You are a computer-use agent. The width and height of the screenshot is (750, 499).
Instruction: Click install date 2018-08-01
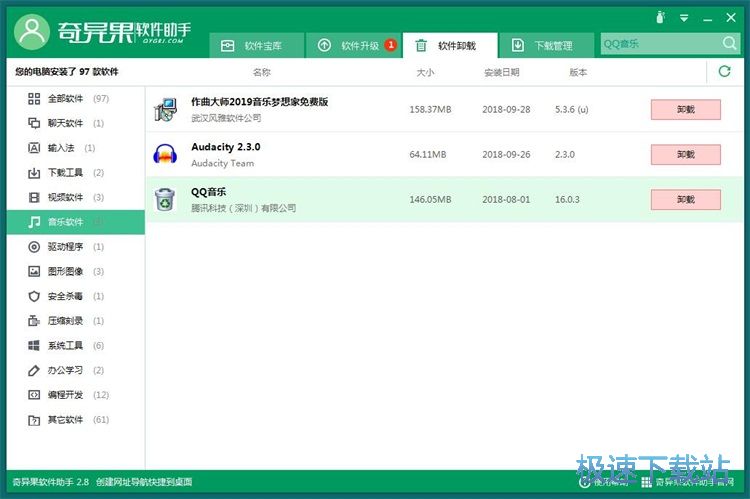506,200
